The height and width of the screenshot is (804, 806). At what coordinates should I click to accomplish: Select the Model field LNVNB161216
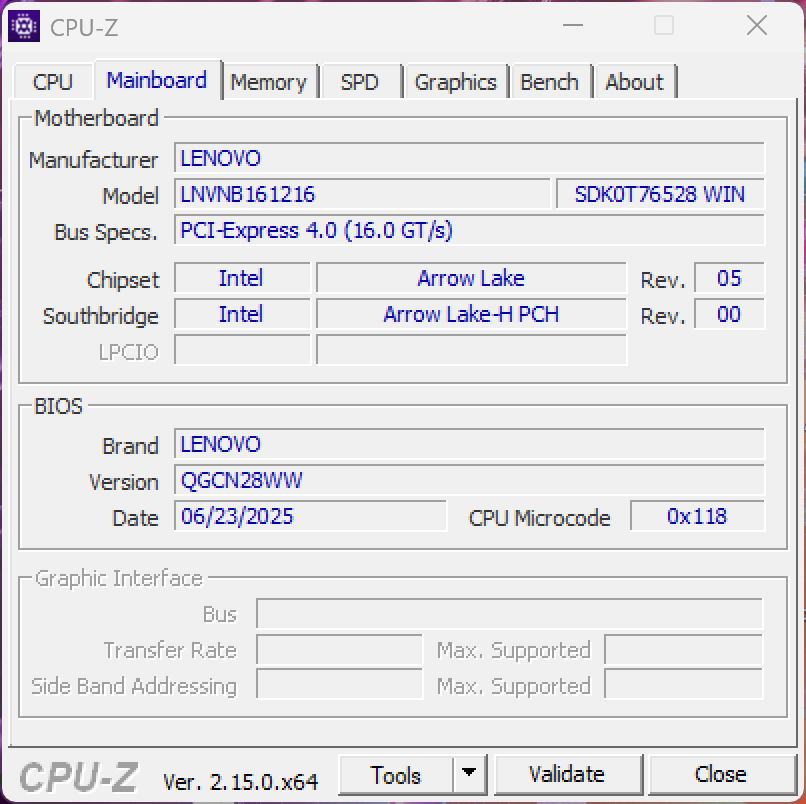coord(362,194)
